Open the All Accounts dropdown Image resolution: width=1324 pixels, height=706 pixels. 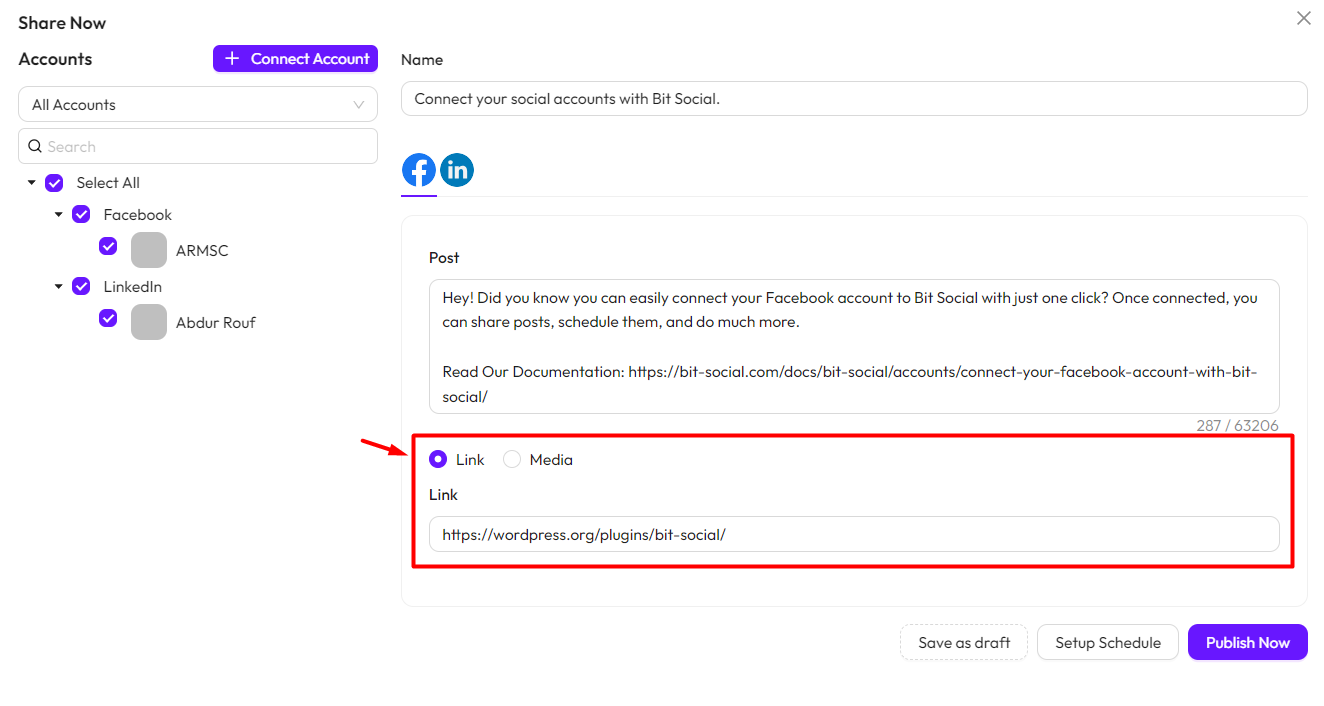click(x=198, y=105)
